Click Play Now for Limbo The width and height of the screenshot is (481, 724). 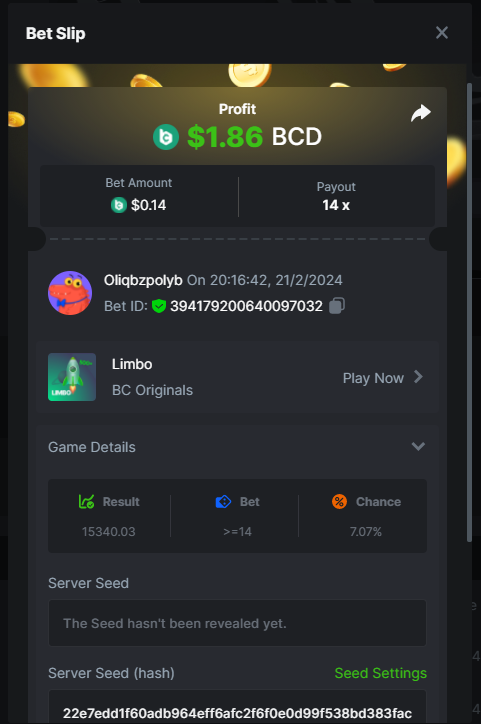[373, 378]
